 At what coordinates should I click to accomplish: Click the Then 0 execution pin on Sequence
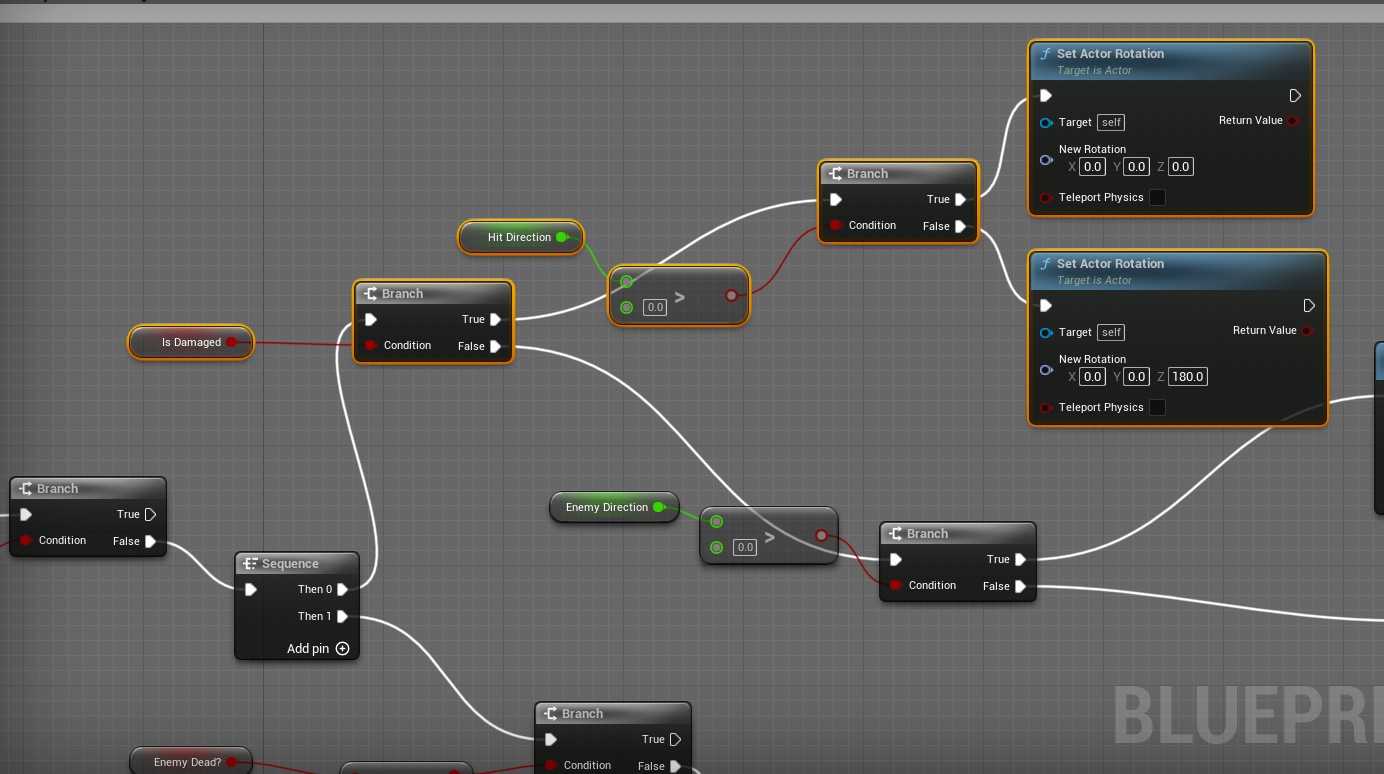342,590
